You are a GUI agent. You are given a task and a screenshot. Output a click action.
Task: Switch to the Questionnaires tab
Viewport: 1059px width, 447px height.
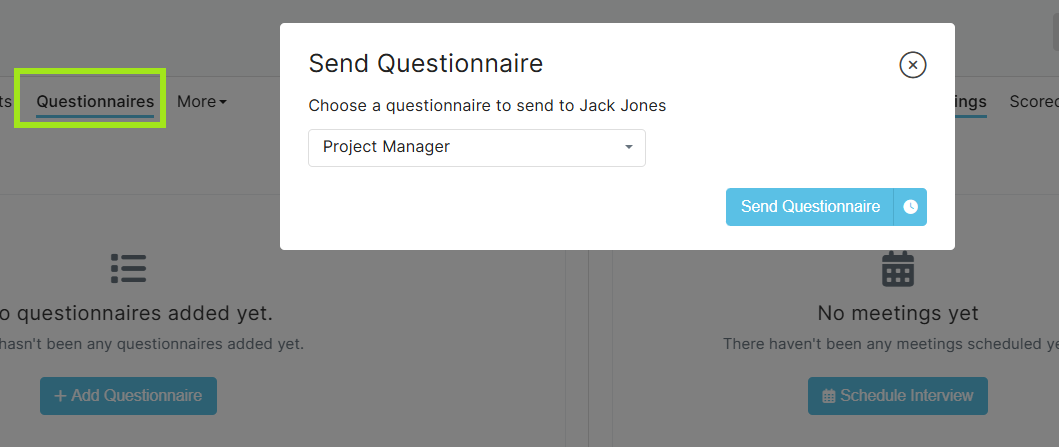tap(95, 102)
